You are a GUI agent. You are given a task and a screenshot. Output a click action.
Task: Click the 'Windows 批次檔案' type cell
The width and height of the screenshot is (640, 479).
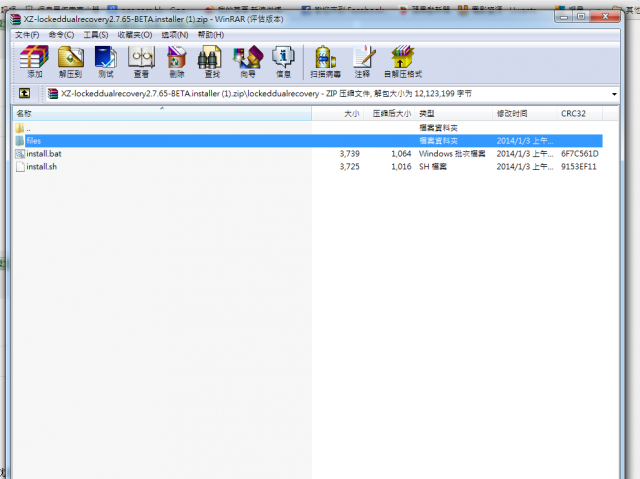point(452,154)
